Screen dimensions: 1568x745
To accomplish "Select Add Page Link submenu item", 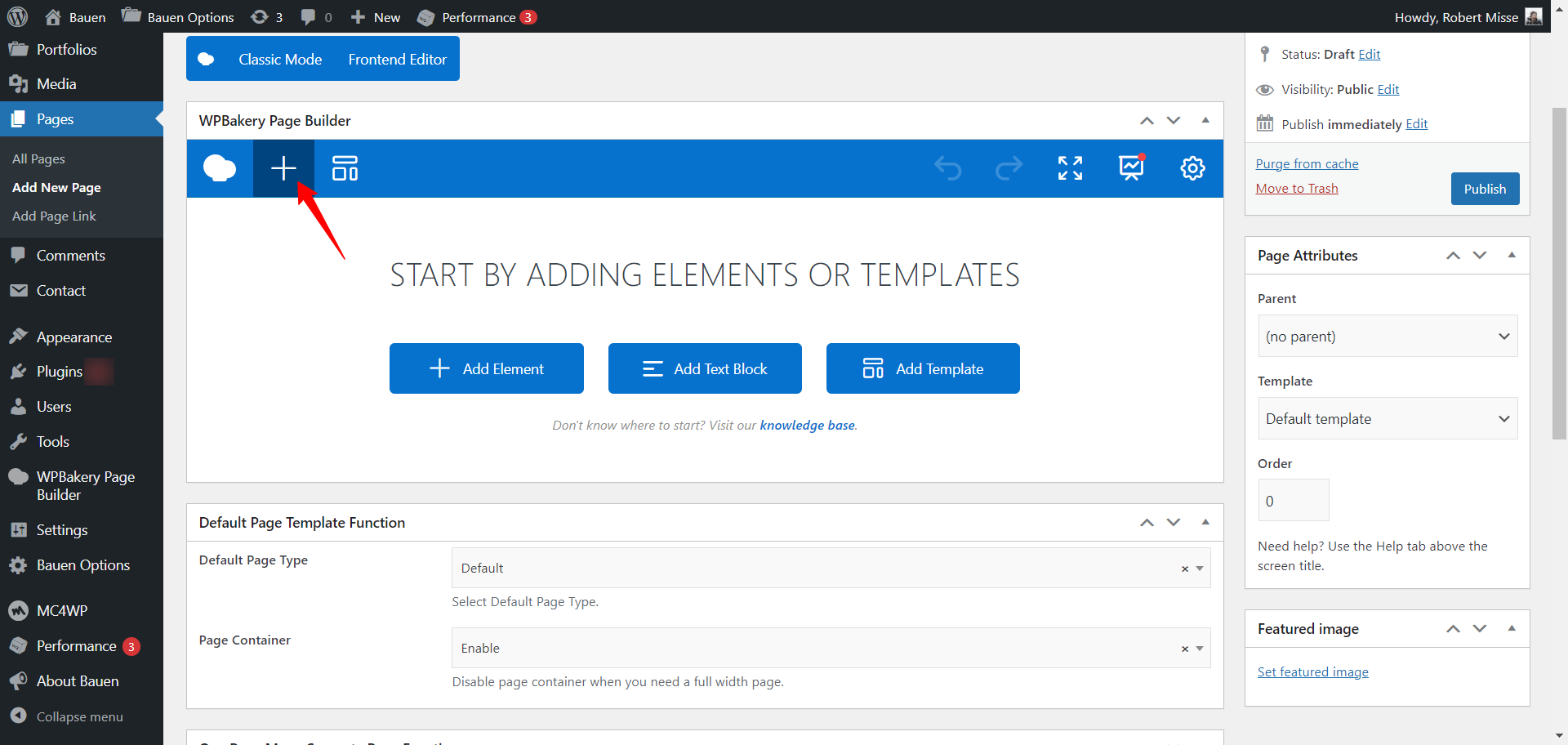I will (x=54, y=216).
